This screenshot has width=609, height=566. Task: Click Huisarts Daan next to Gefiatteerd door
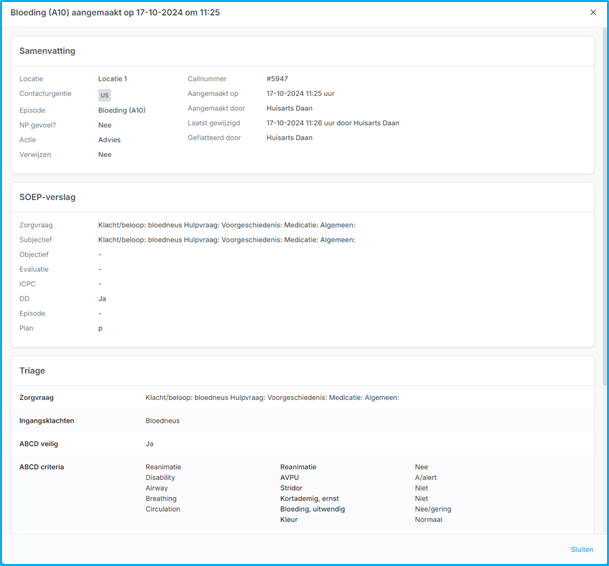tap(289, 138)
